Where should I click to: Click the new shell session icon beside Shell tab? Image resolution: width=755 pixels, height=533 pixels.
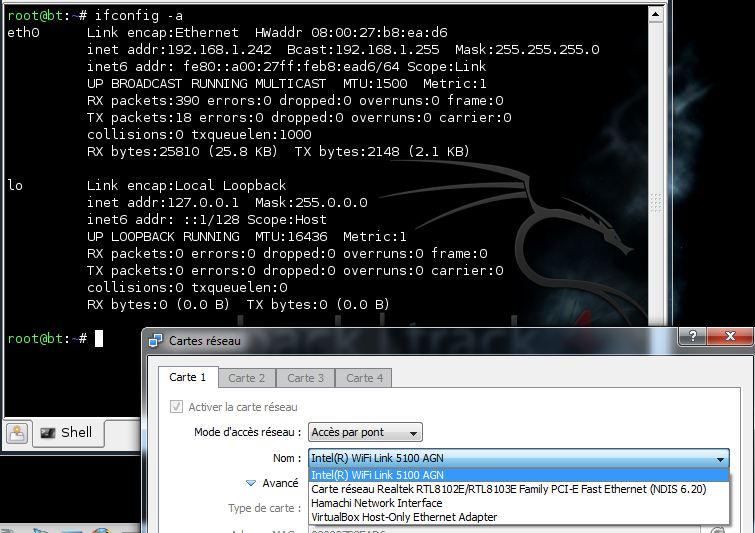pyautogui.click(x=17, y=433)
